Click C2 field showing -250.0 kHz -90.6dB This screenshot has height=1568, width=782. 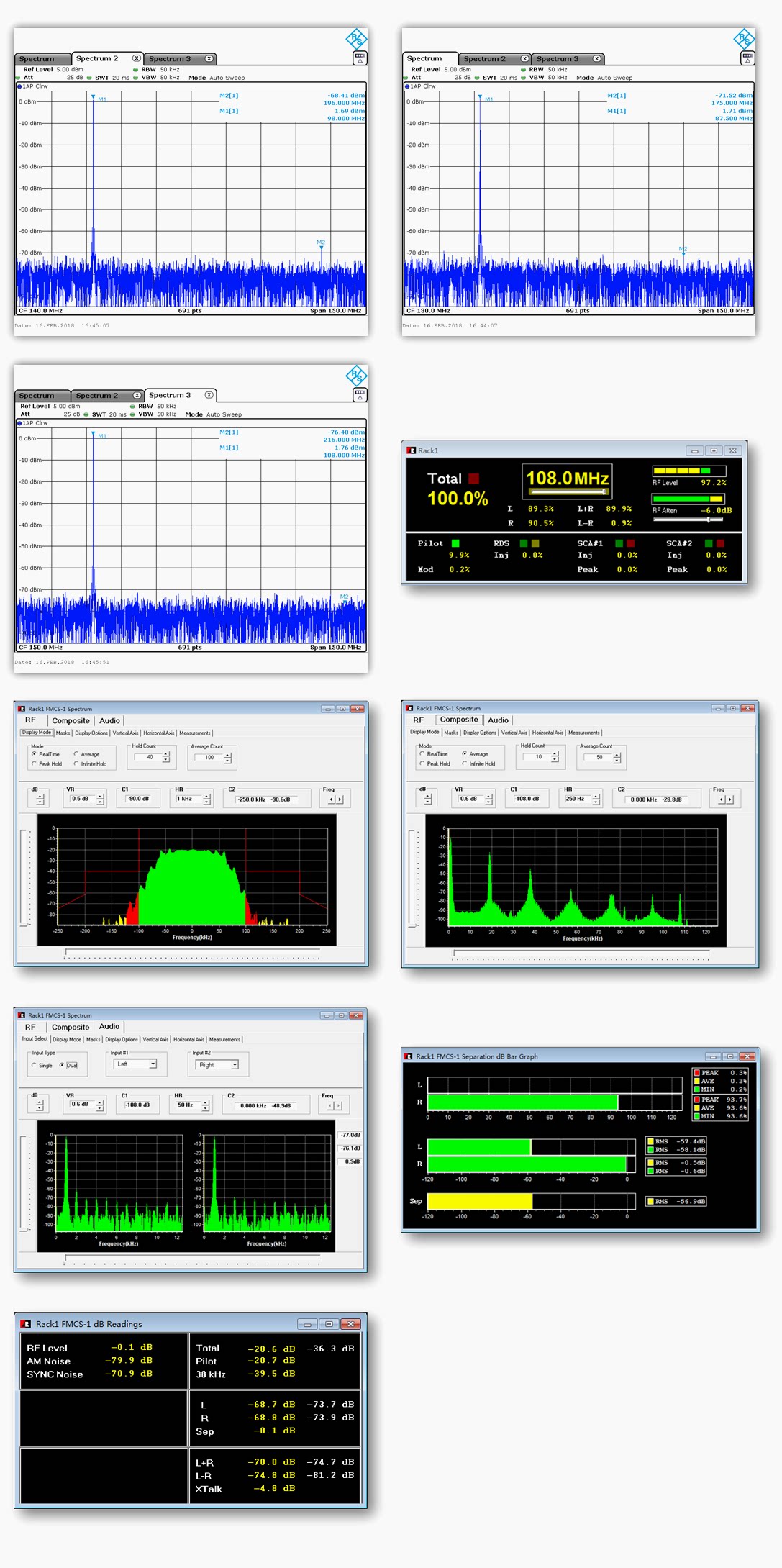(265, 799)
